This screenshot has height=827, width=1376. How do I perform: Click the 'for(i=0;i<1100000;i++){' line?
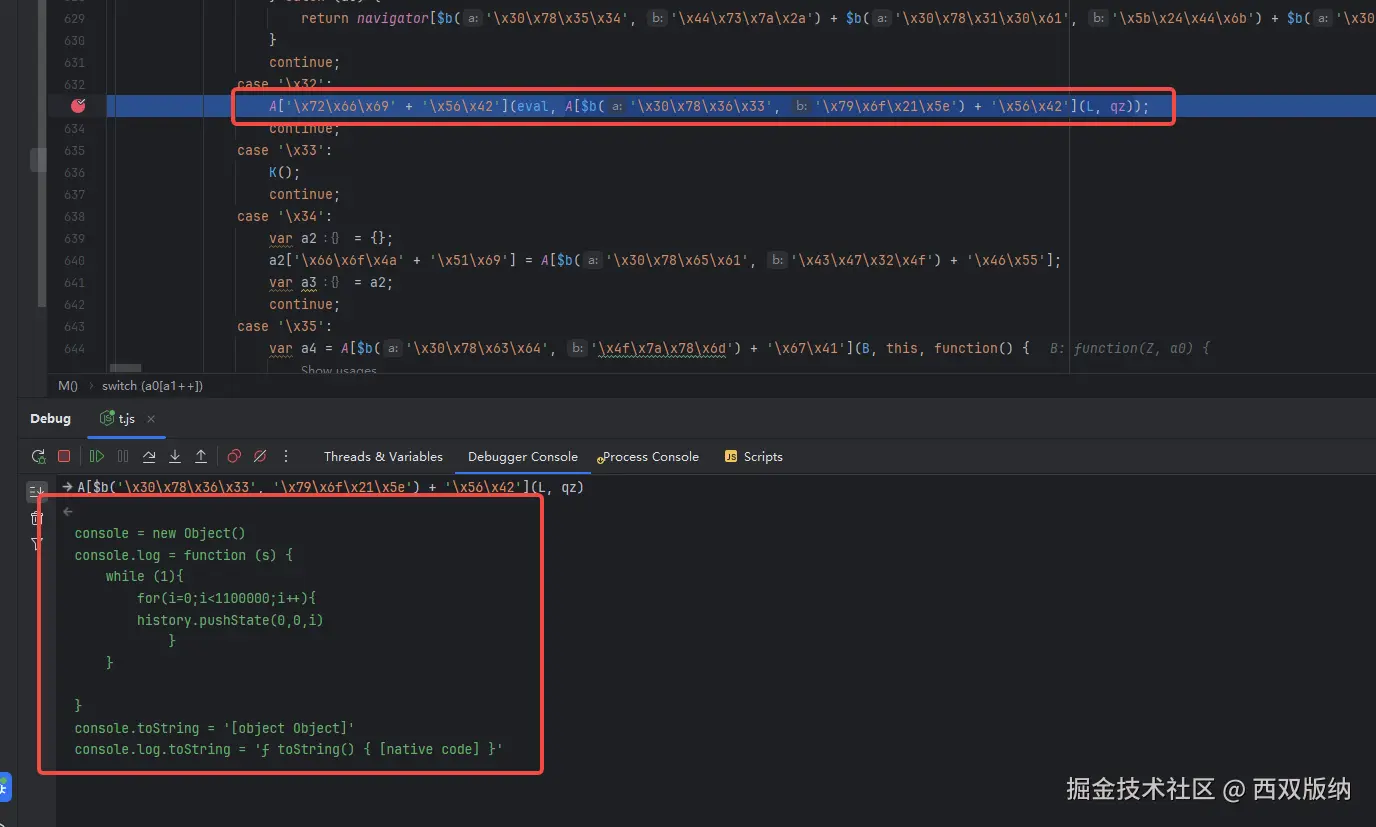(227, 598)
